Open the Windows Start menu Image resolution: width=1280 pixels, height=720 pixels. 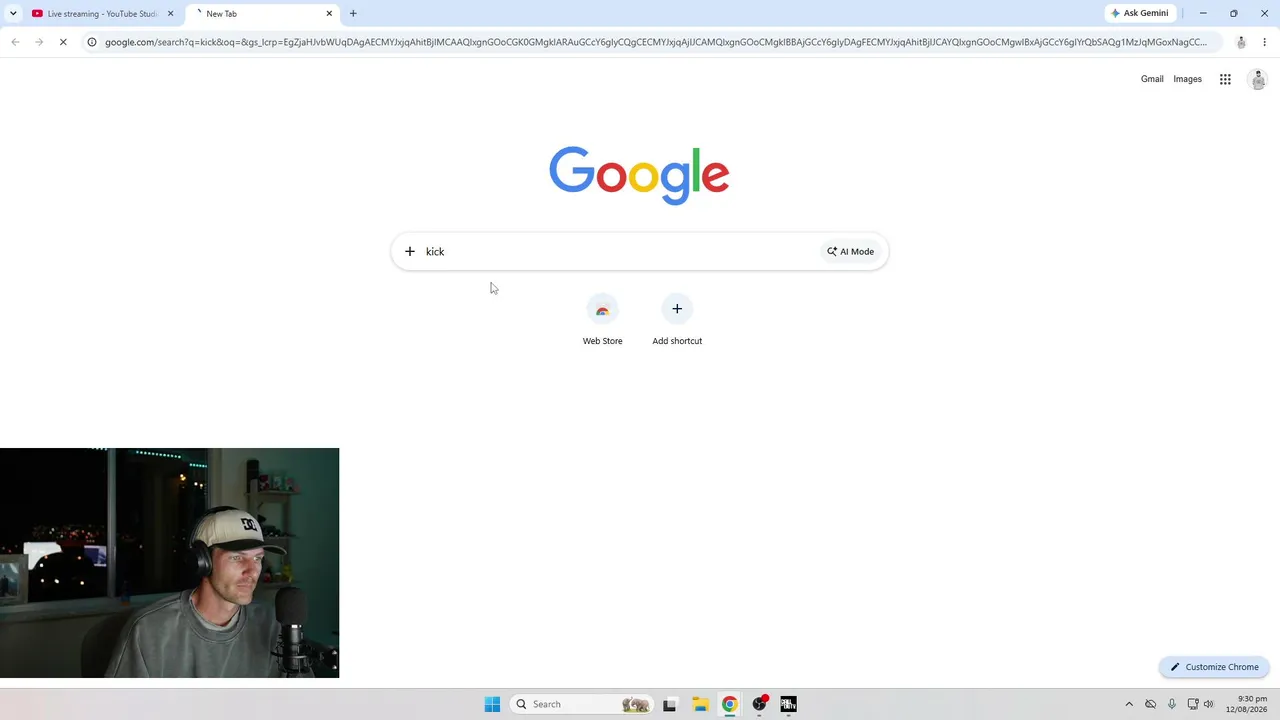coord(492,704)
